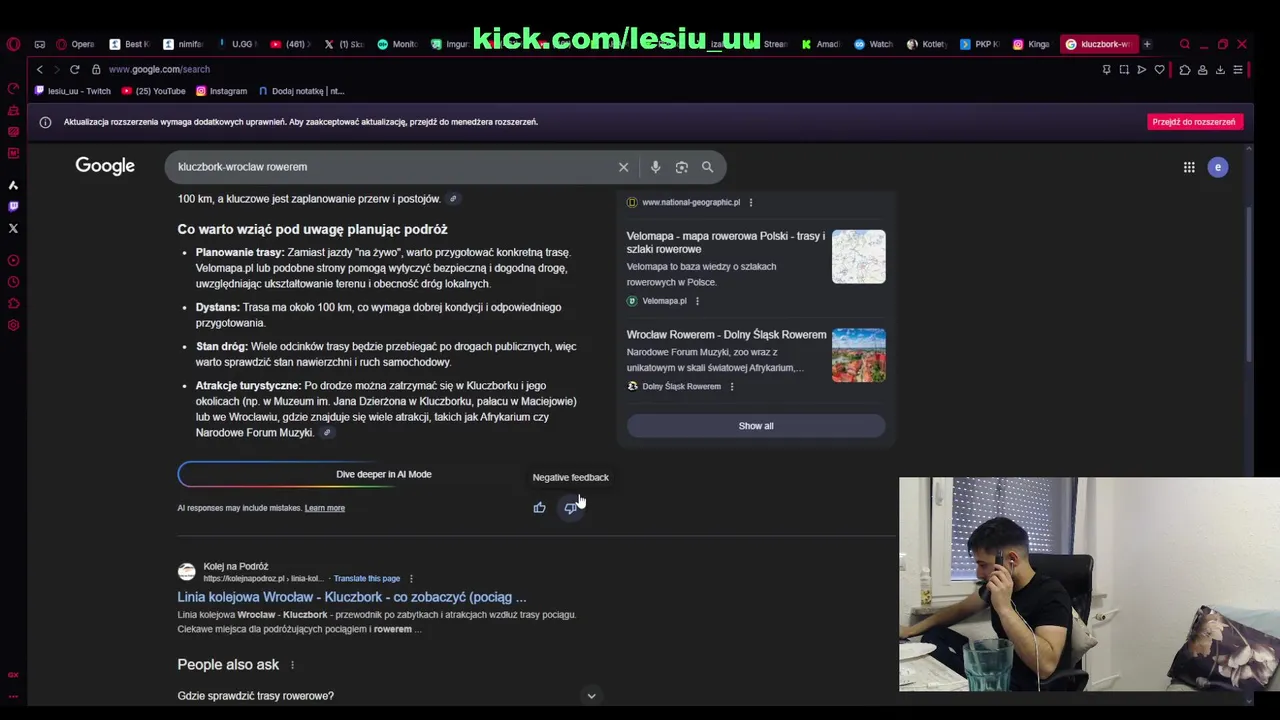Open source link chip after 'przerw i postojów'
Viewport: 1280px width, 720px height.
pyautogui.click(x=453, y=199)
